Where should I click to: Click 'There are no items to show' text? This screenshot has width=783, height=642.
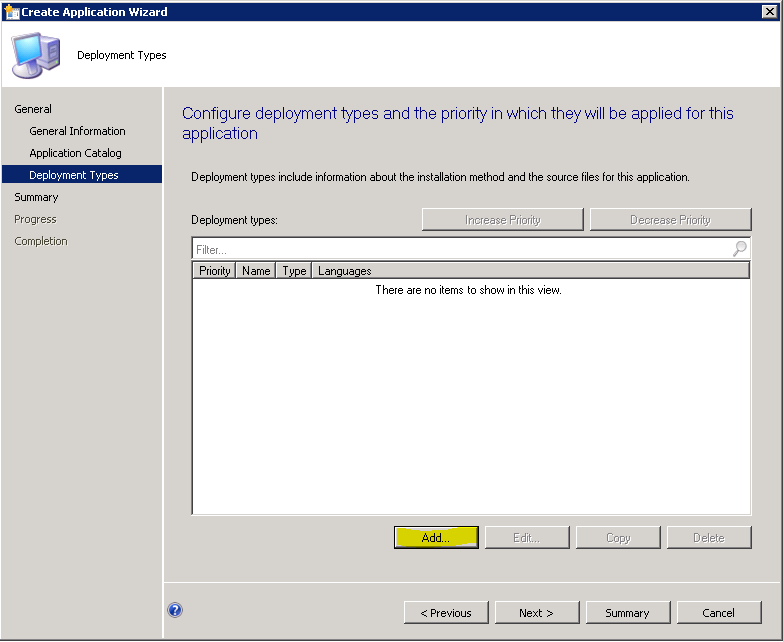[x=468, y=290]
